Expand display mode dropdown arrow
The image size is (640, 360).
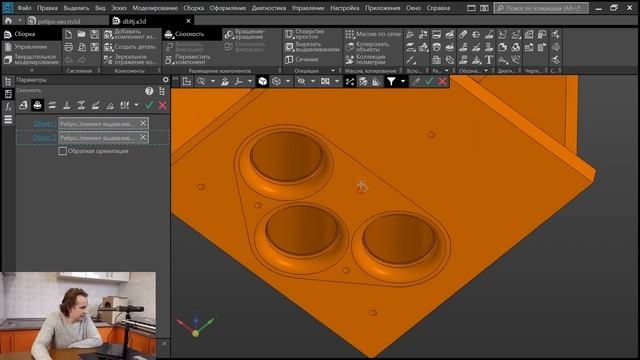pos(288,82)
